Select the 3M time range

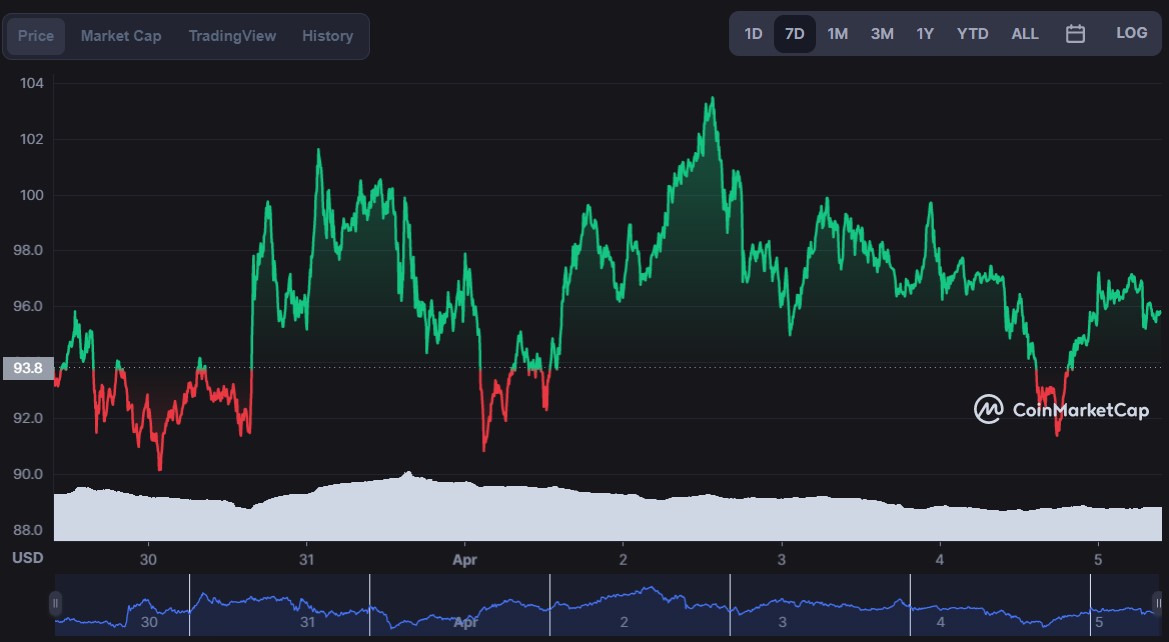[x=881, y=34]
